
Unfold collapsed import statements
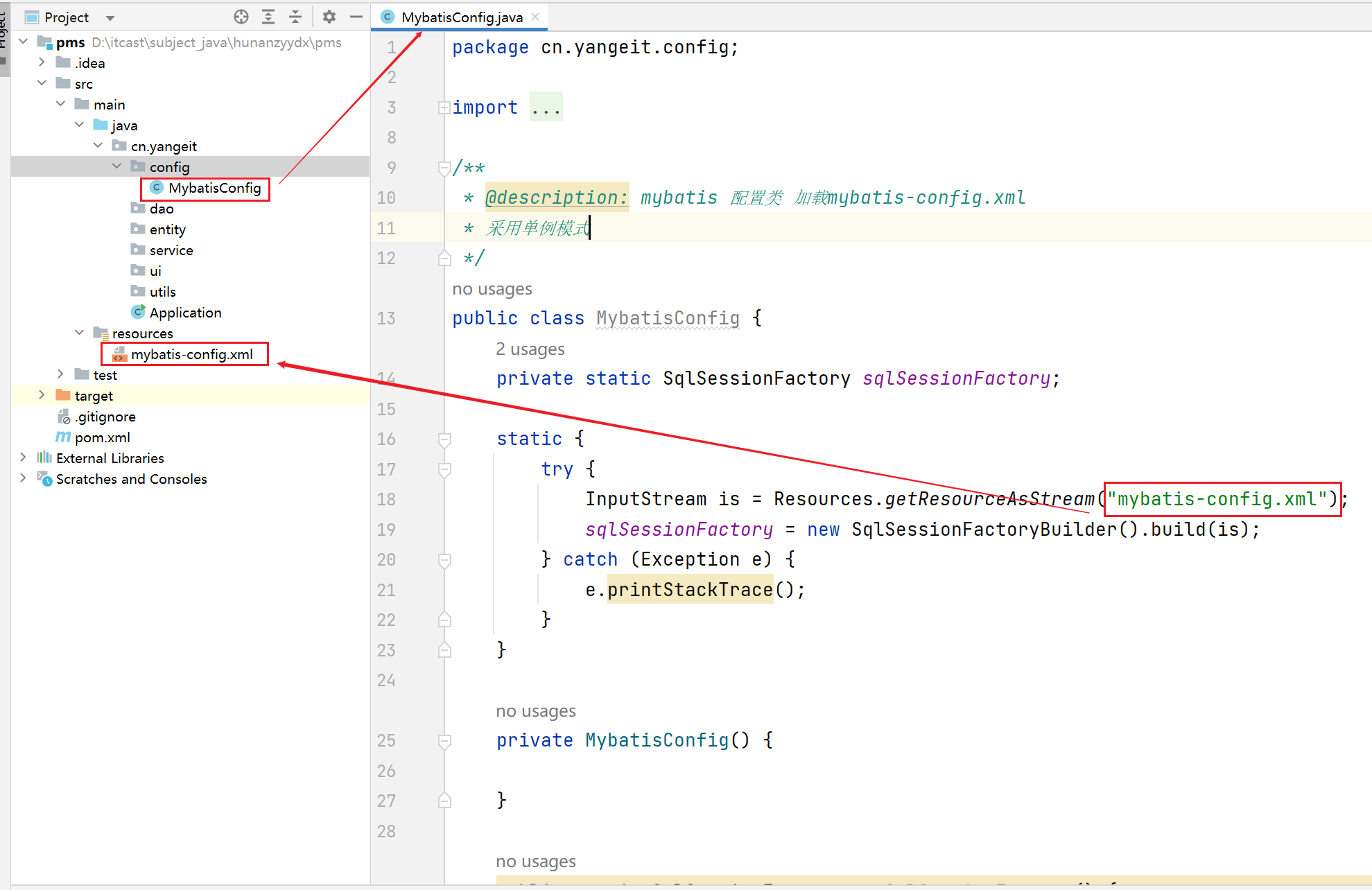[444, 107]
